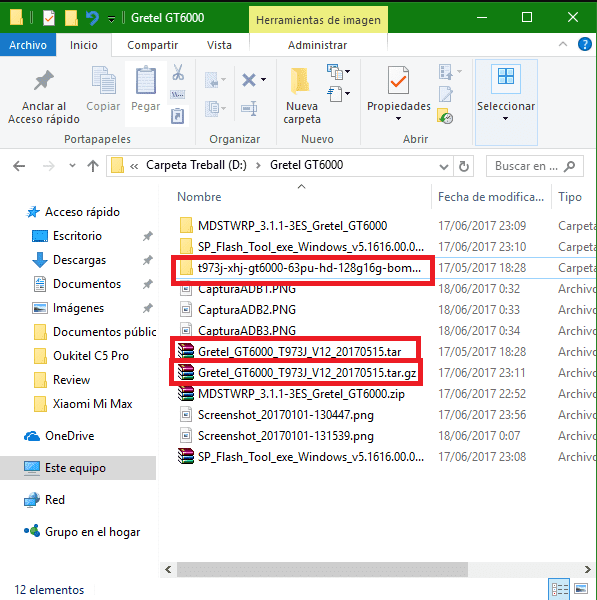Click the Nueva carpeta folder icon

300,81
